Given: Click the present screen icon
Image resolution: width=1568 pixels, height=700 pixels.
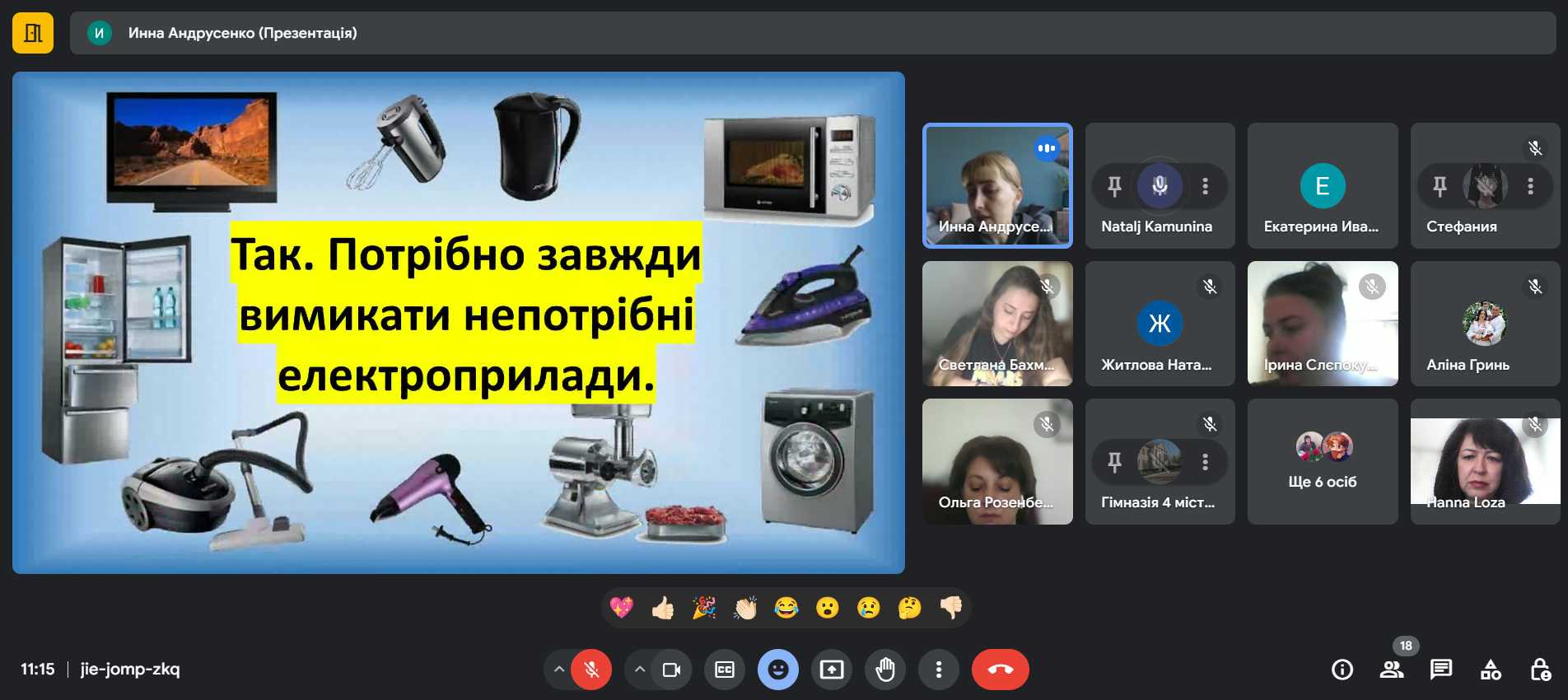Looking at the screenshot, I should 832,670.
